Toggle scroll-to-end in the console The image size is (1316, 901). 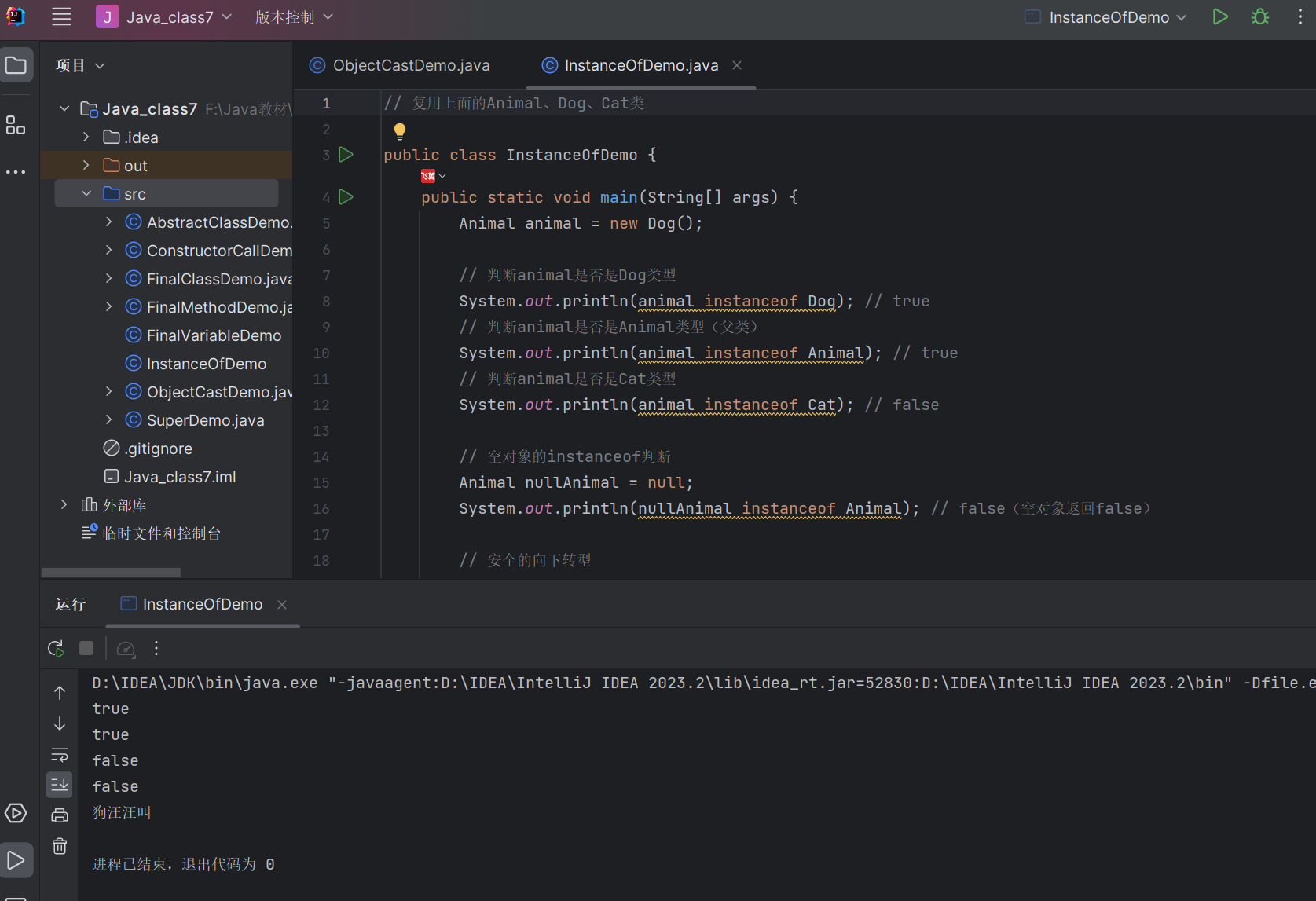pos(60,785)
